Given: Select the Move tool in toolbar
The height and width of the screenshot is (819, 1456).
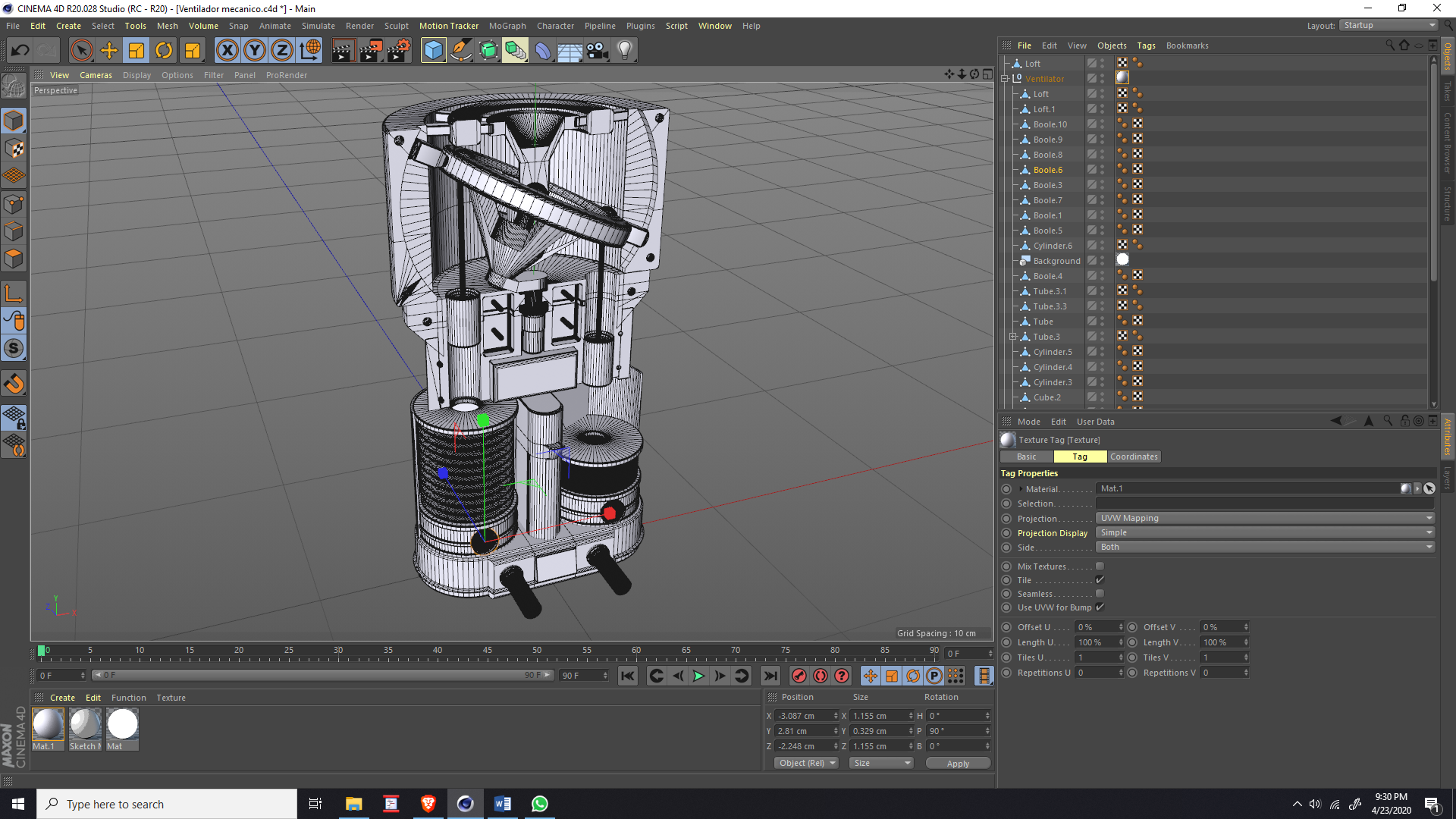Looking at the screenshot, I should pos(109,51).
